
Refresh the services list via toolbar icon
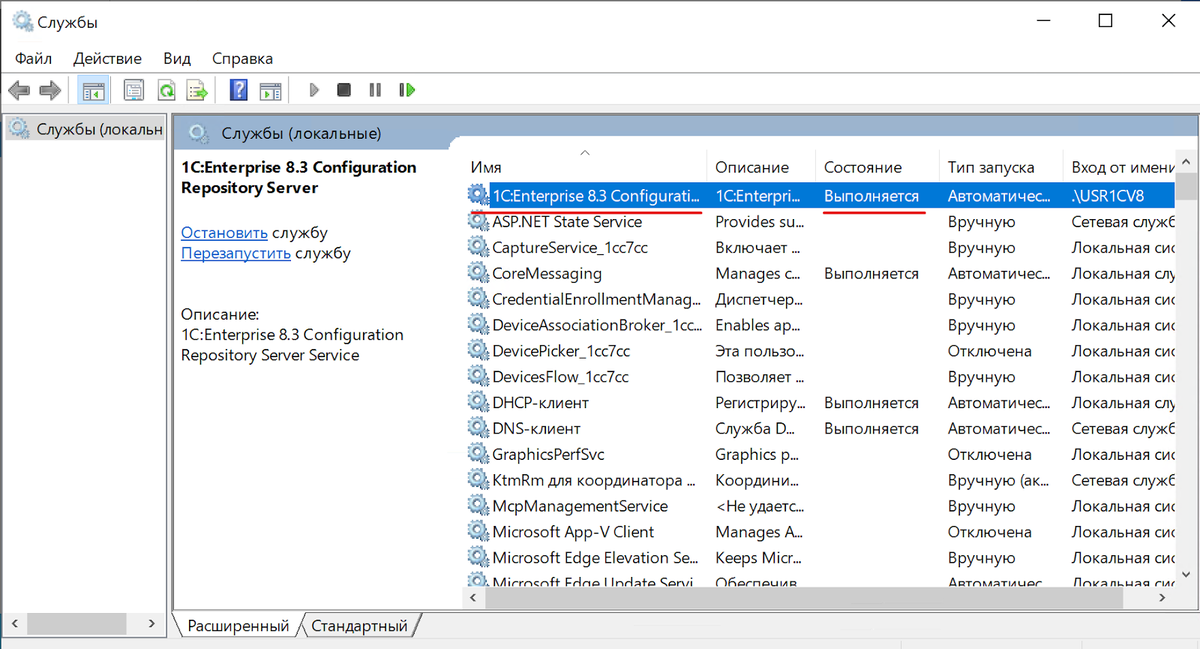pos(166,90)
